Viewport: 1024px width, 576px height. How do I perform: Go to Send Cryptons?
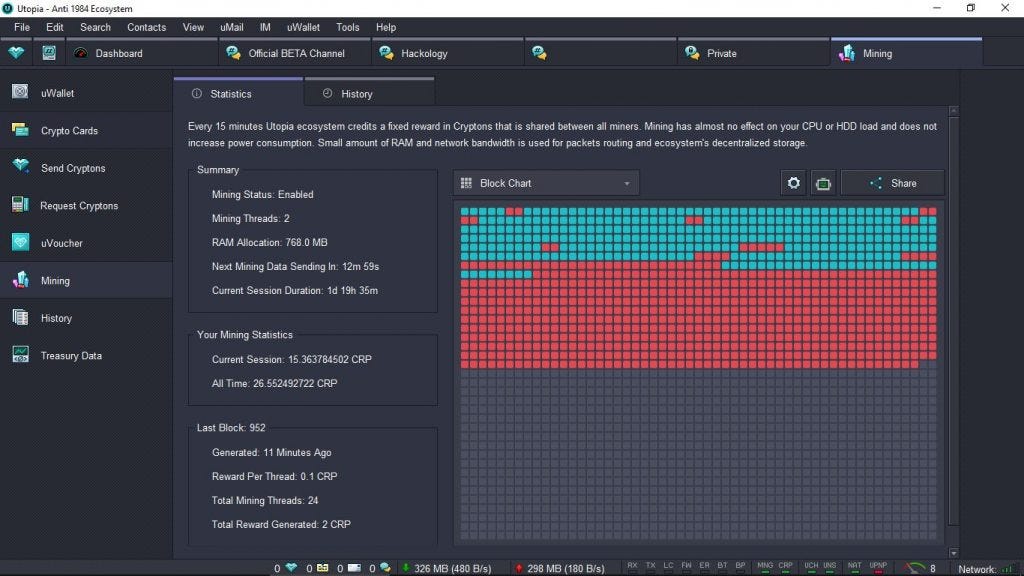click(x=86, y=168)
